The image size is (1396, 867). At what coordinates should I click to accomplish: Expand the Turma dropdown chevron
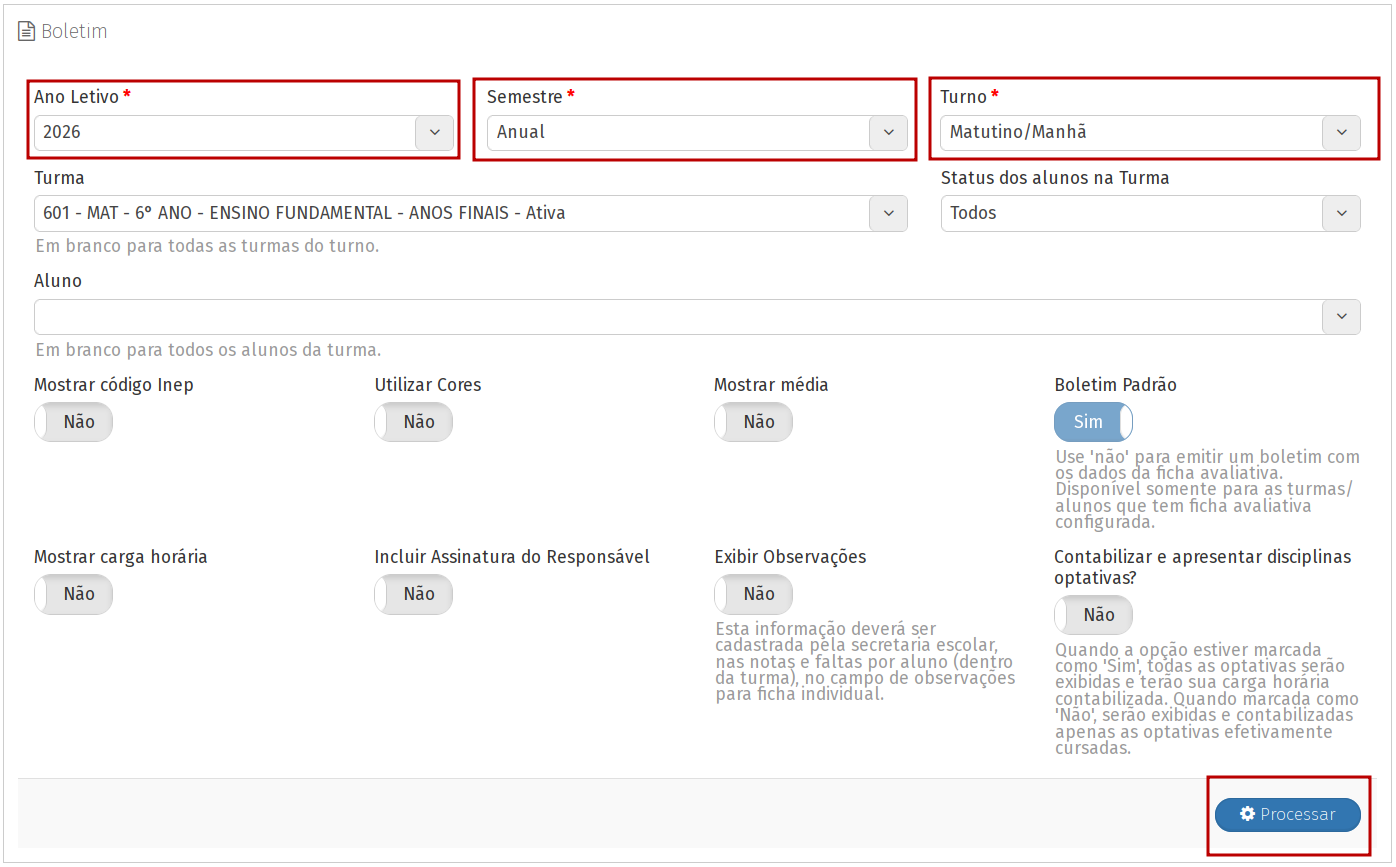[888, 213]
